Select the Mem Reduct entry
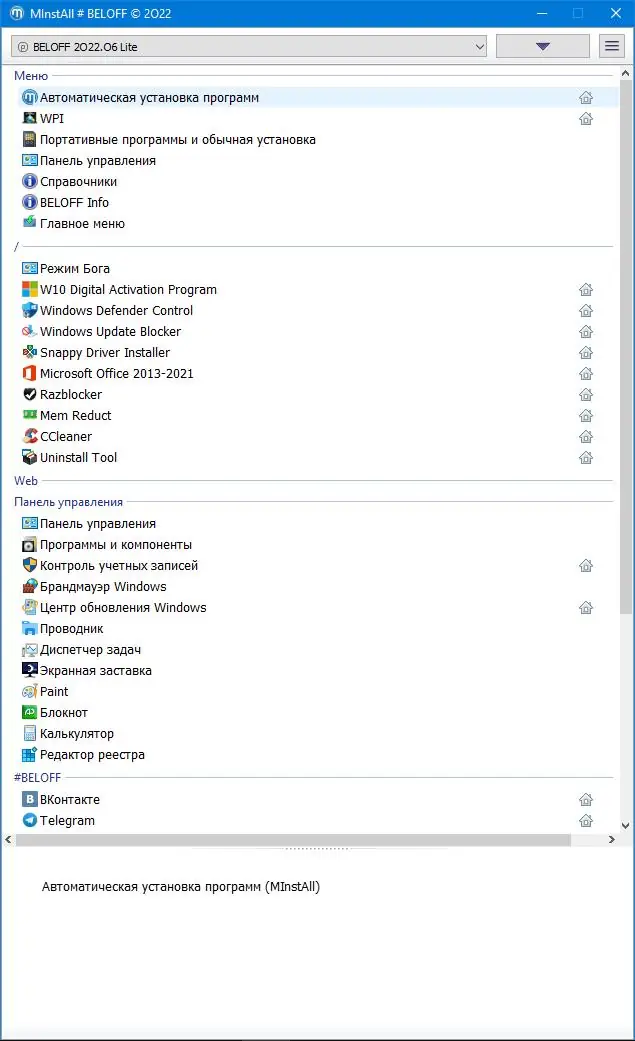Screen dimensions: 635x1041 [76, 415]
